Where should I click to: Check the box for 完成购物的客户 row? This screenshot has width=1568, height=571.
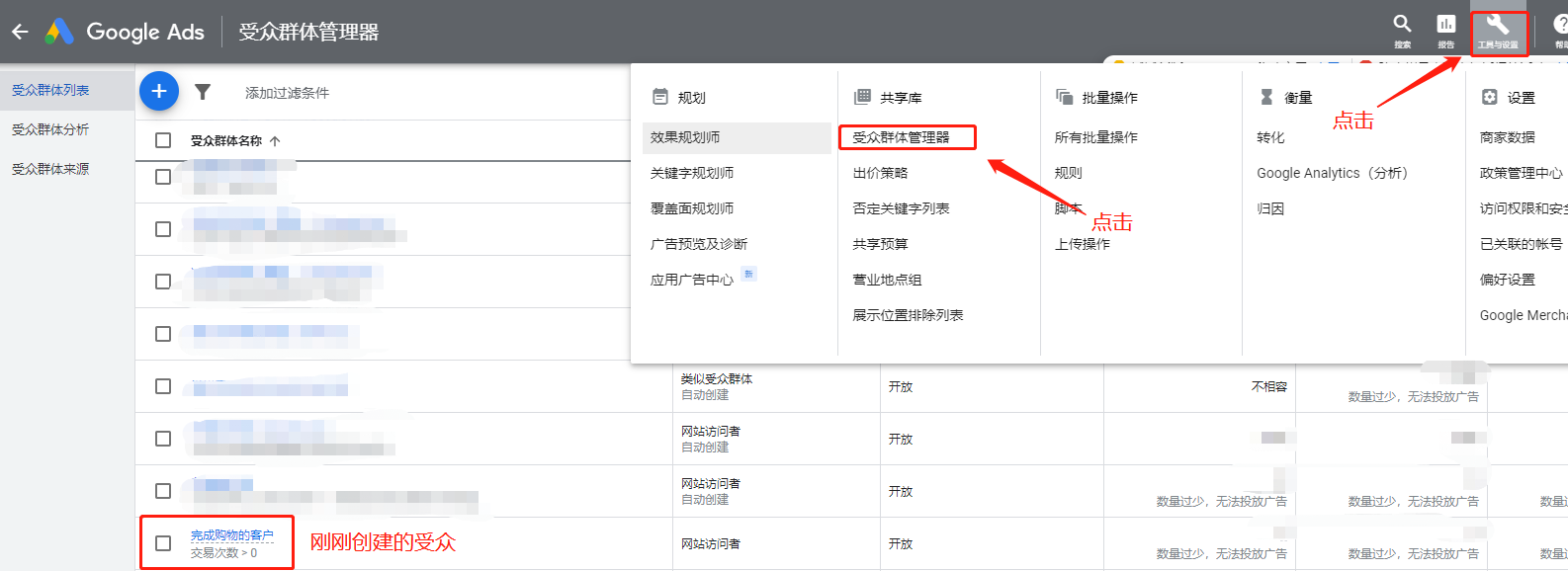[x=163, y=543]
